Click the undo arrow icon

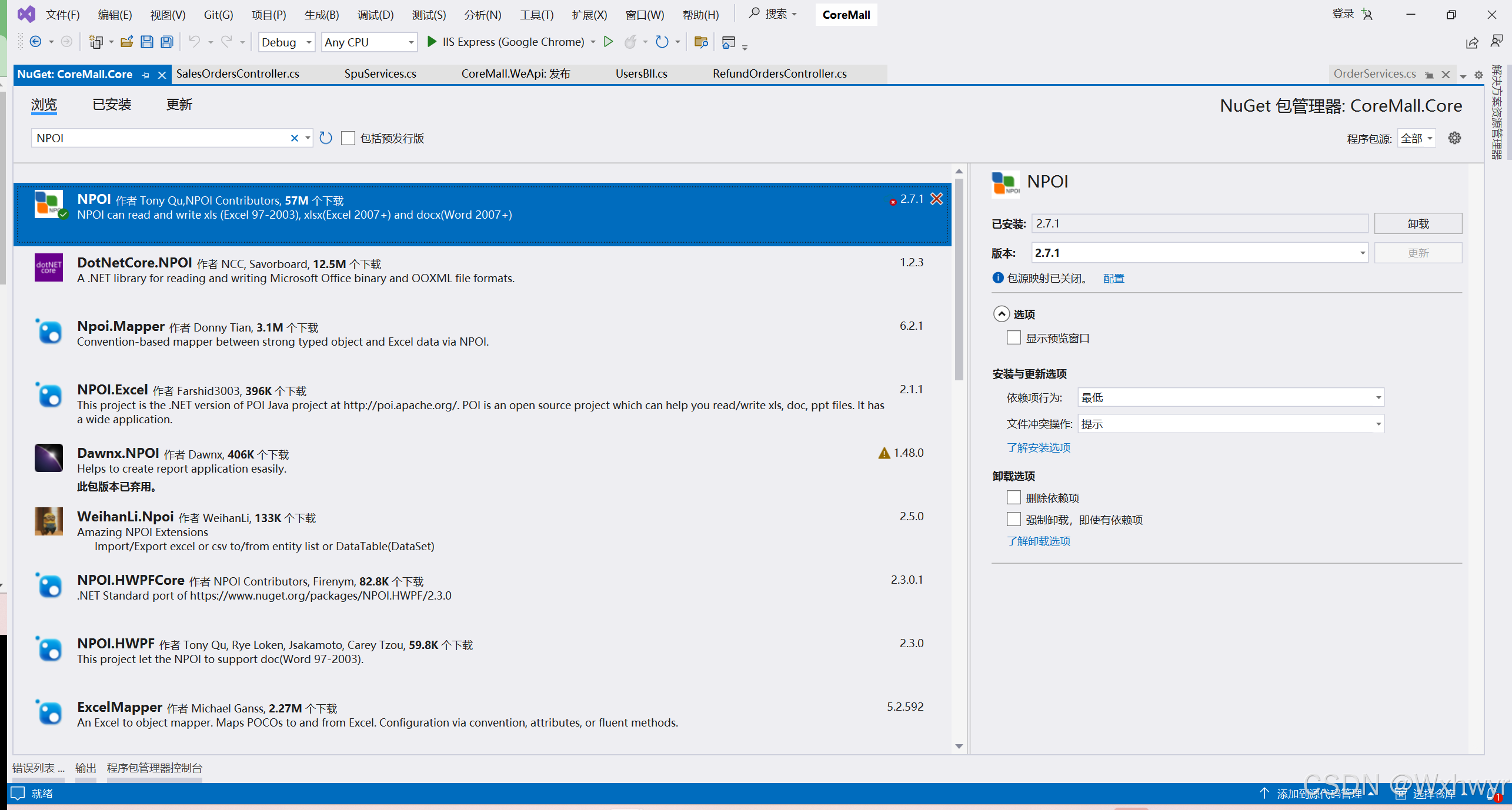click(x=195, y=42)
